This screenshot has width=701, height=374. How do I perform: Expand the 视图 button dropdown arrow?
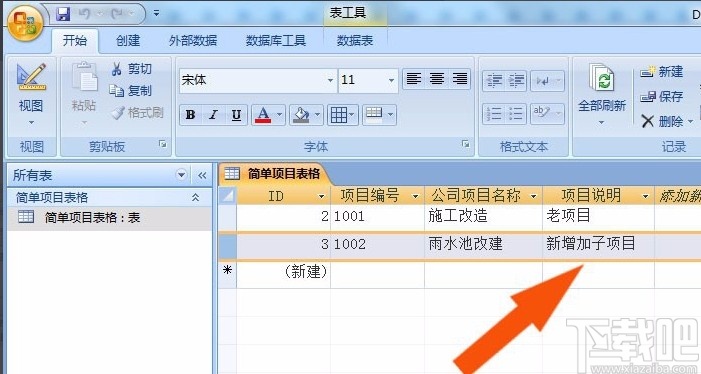coord(31,122)
